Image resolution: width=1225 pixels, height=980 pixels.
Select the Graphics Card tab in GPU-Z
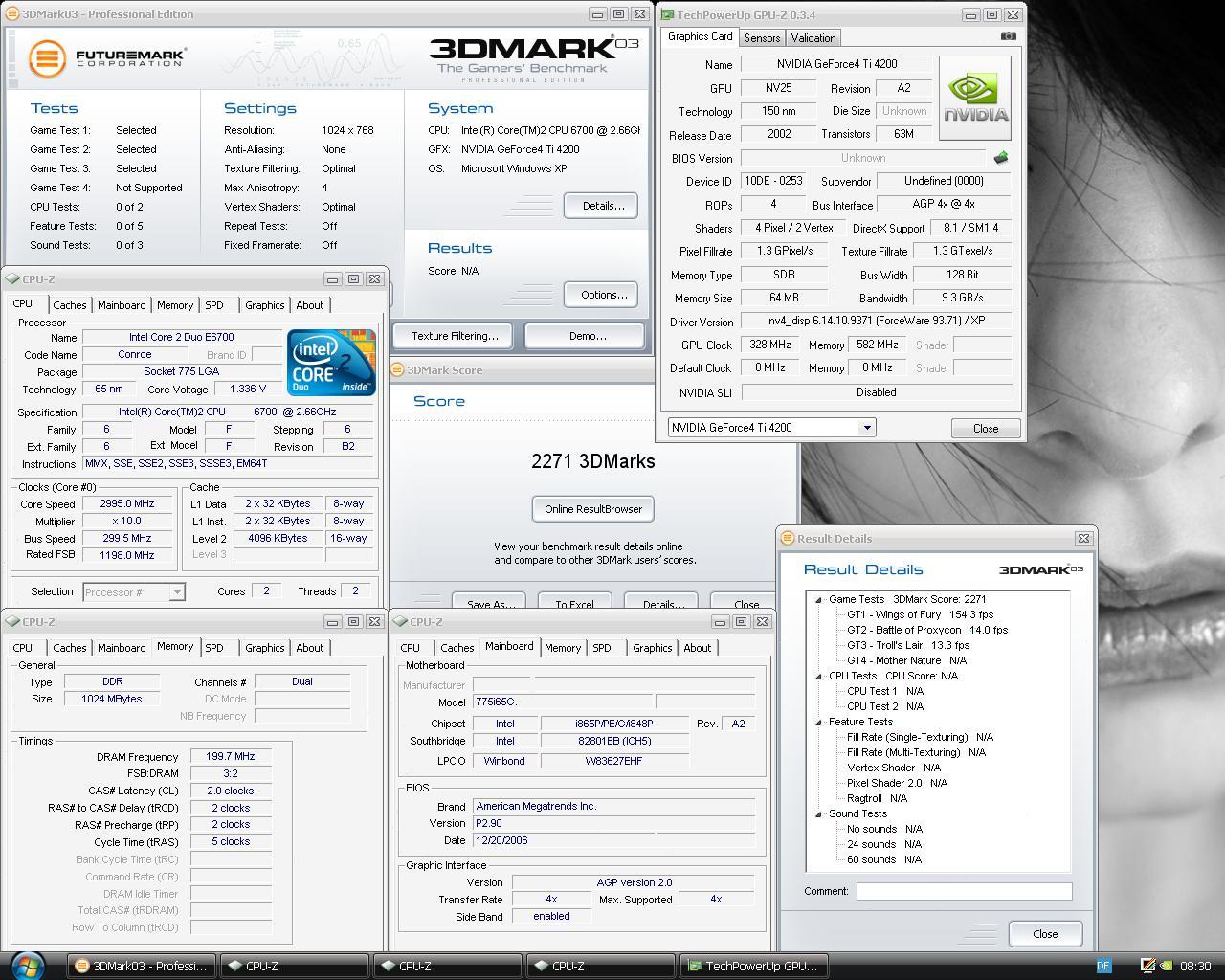pos(700,36)
